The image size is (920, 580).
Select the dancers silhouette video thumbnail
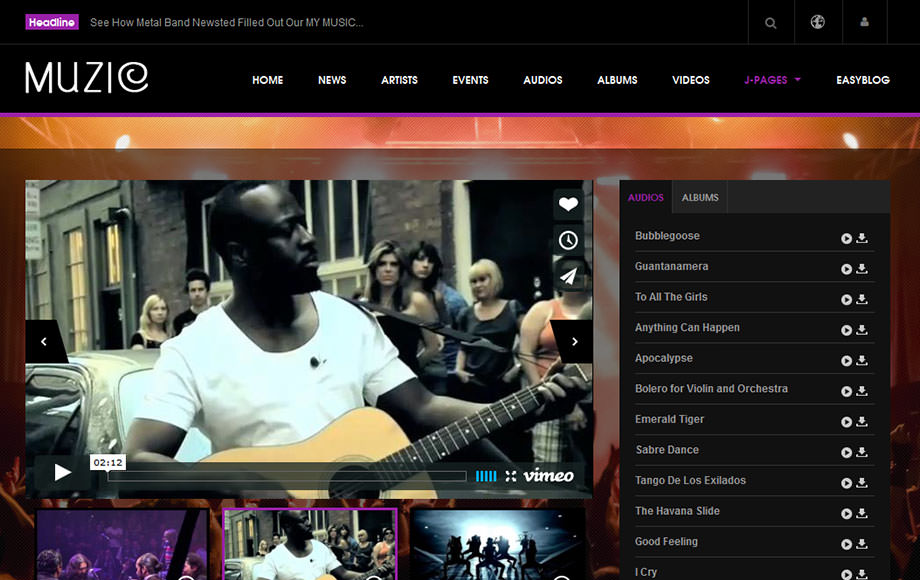[497, 545]
